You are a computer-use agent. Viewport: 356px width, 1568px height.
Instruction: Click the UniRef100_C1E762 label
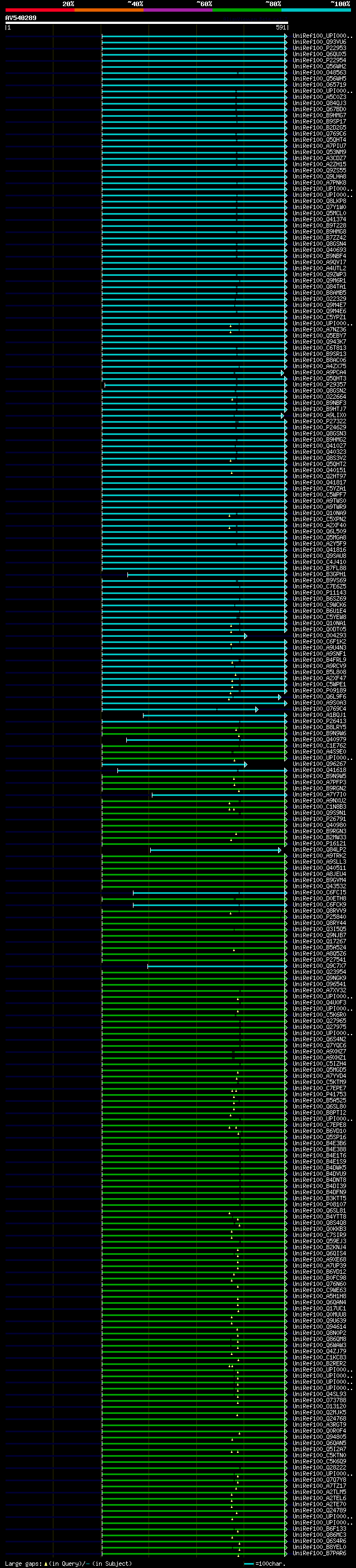(x=319, y=746)
